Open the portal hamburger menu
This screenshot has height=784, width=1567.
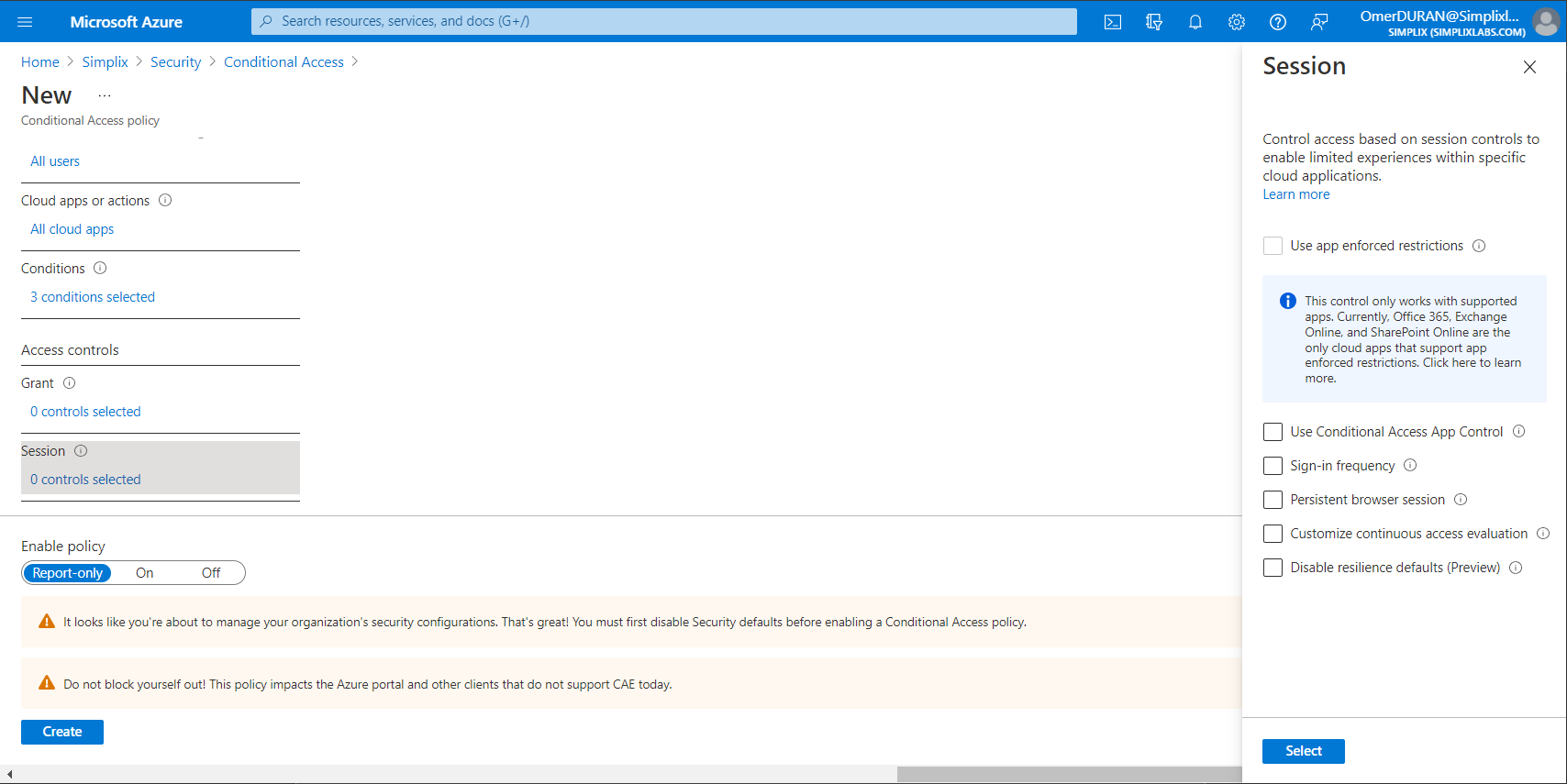pos(25,21)
